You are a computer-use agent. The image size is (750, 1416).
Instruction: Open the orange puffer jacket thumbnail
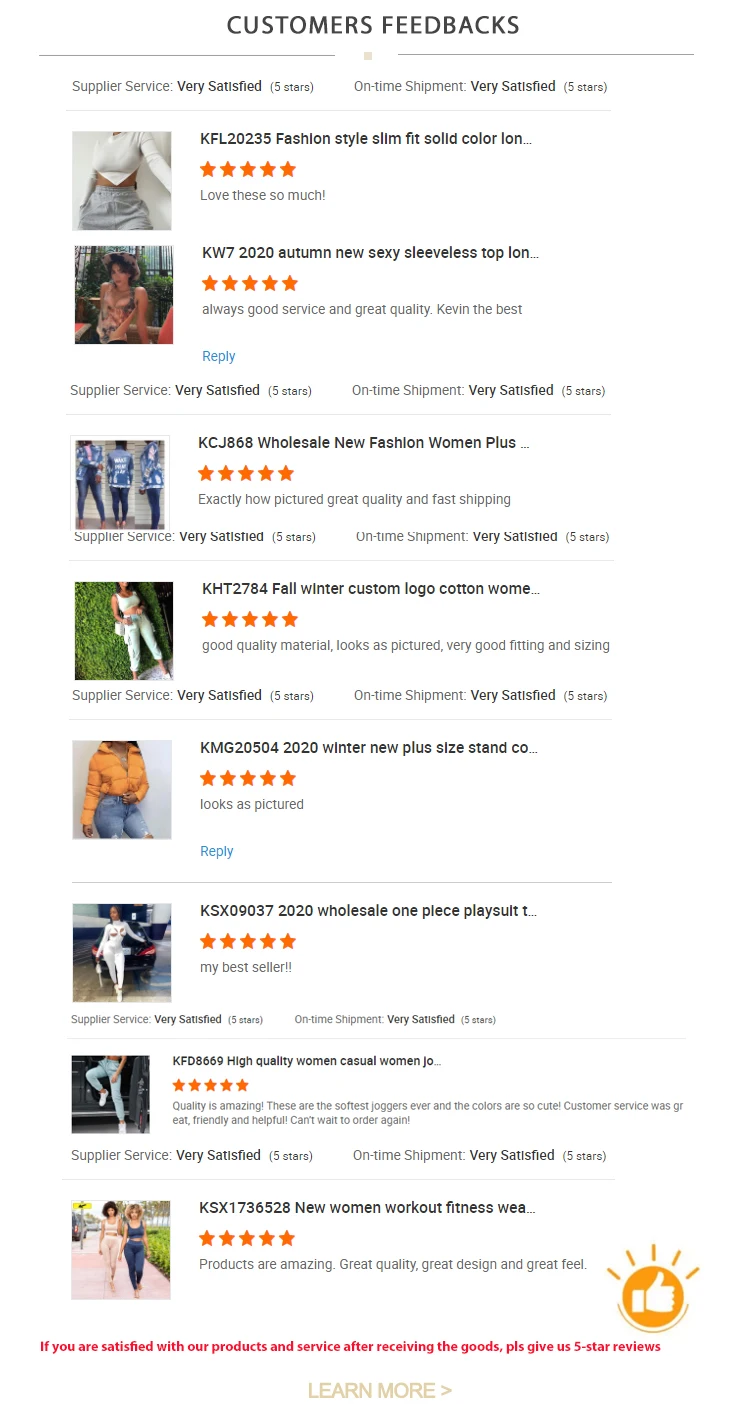click(122, 790)
